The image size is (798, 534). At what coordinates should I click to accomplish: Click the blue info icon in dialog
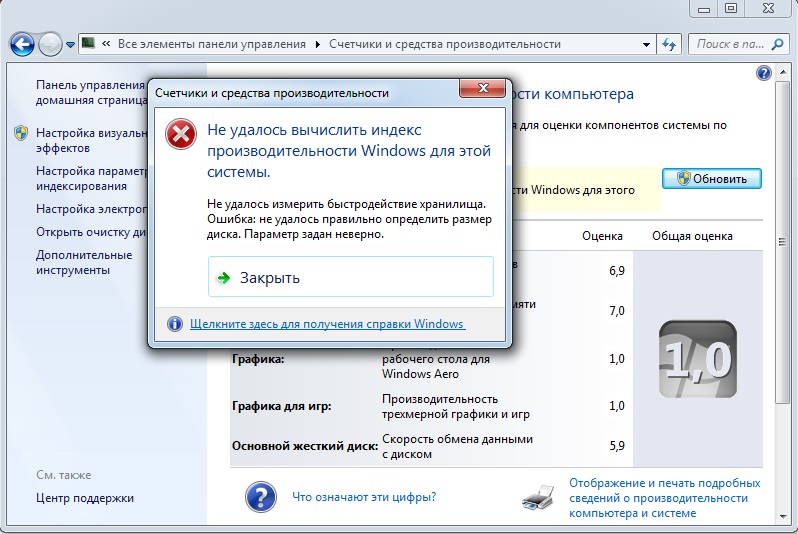tap(175, 323)
